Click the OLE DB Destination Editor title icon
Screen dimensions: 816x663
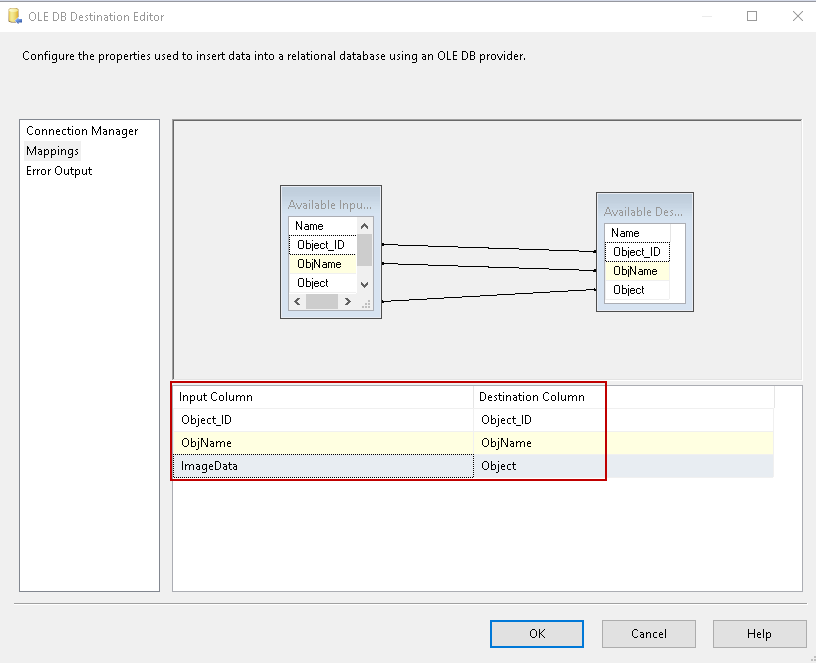click(14, 16)
